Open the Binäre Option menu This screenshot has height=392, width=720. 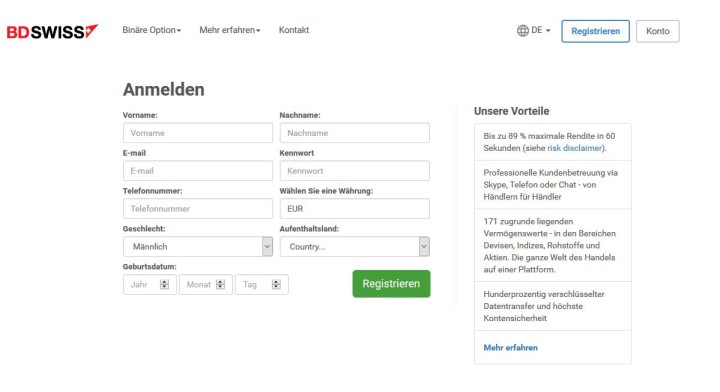click(152, 30)
